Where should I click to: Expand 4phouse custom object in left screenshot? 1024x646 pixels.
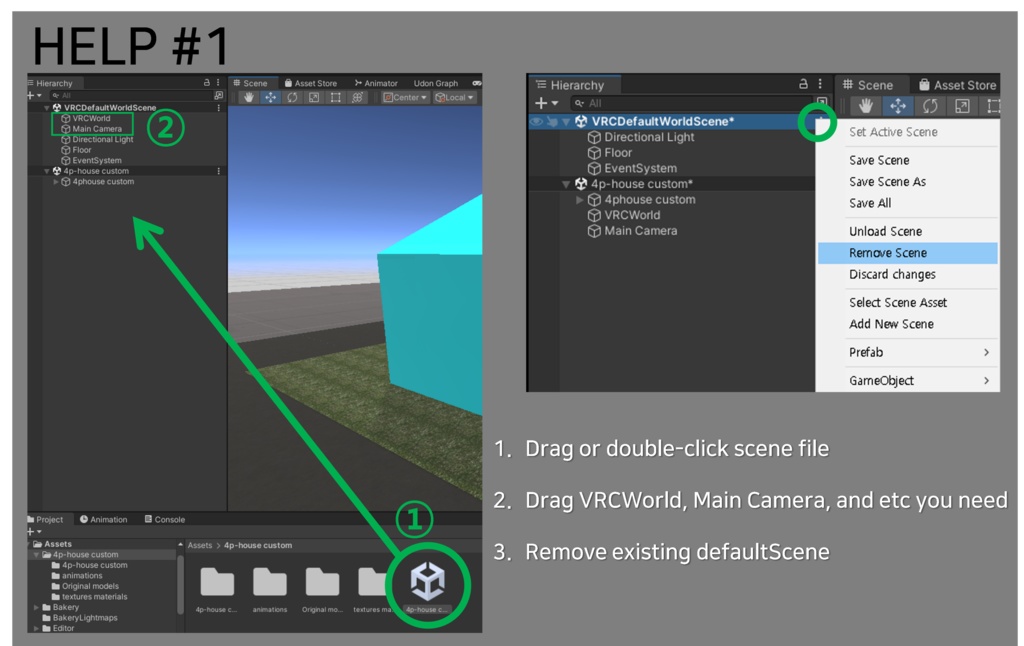(x=56, y=182)
